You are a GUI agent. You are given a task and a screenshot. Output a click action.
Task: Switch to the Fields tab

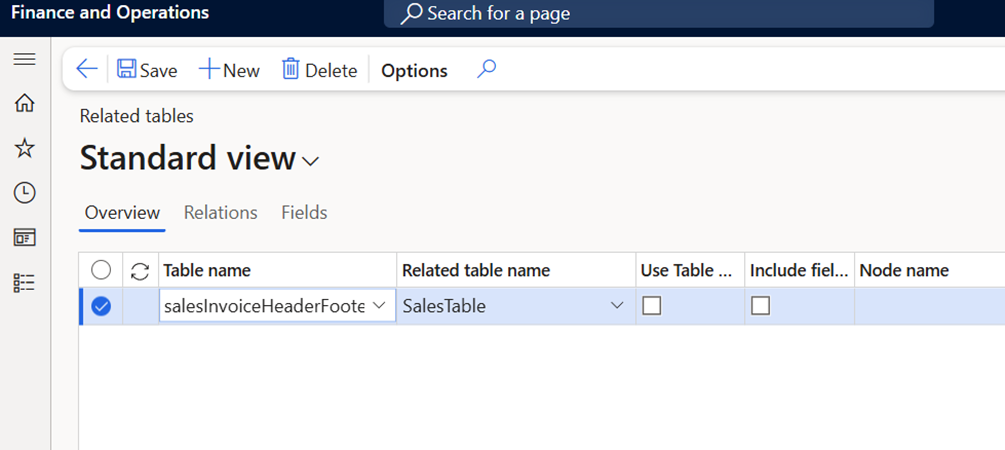tap(304, 212)
